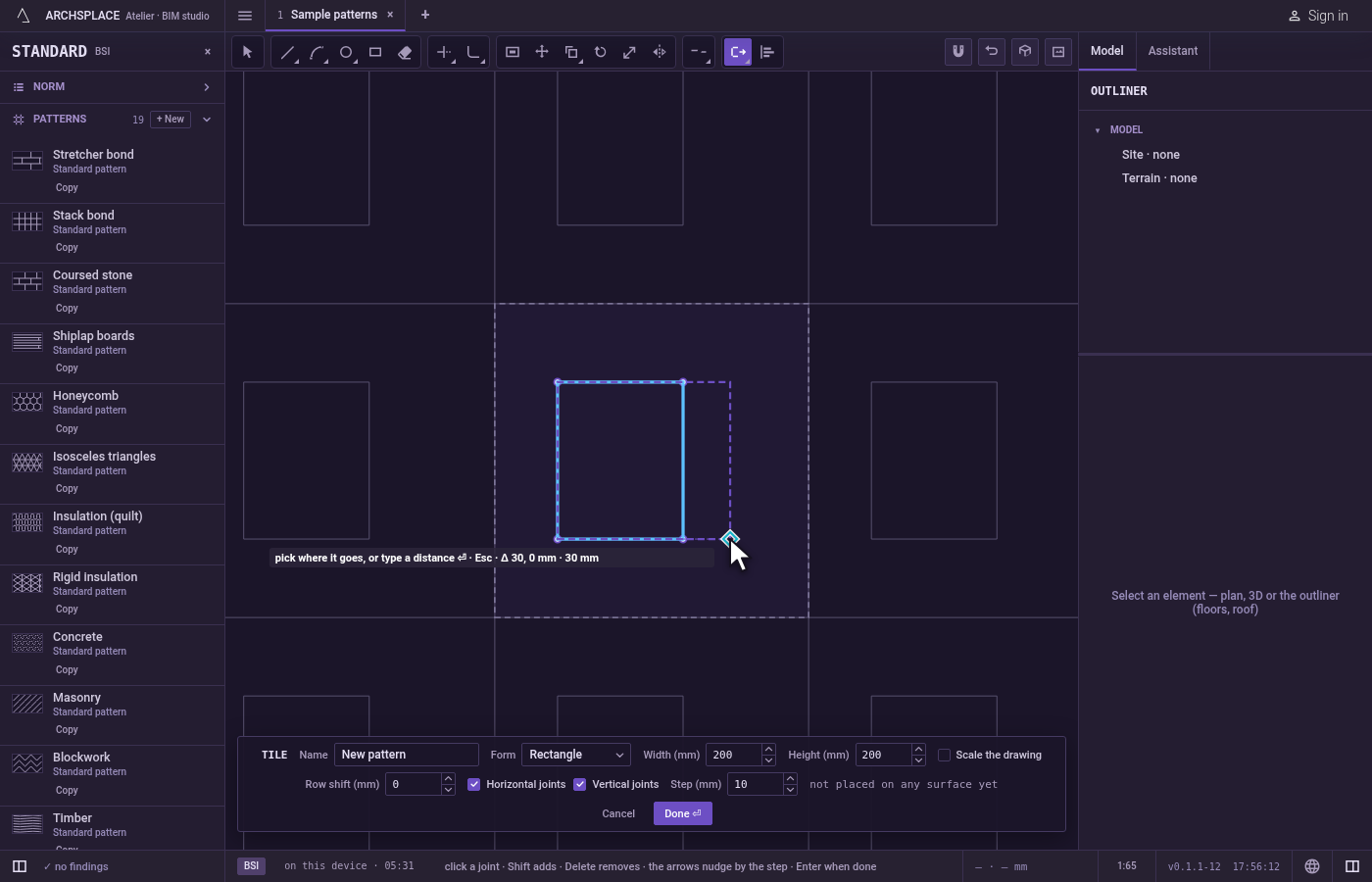Open the dashed line style tool
The image size is (1372, 882).
coord(698,52)
